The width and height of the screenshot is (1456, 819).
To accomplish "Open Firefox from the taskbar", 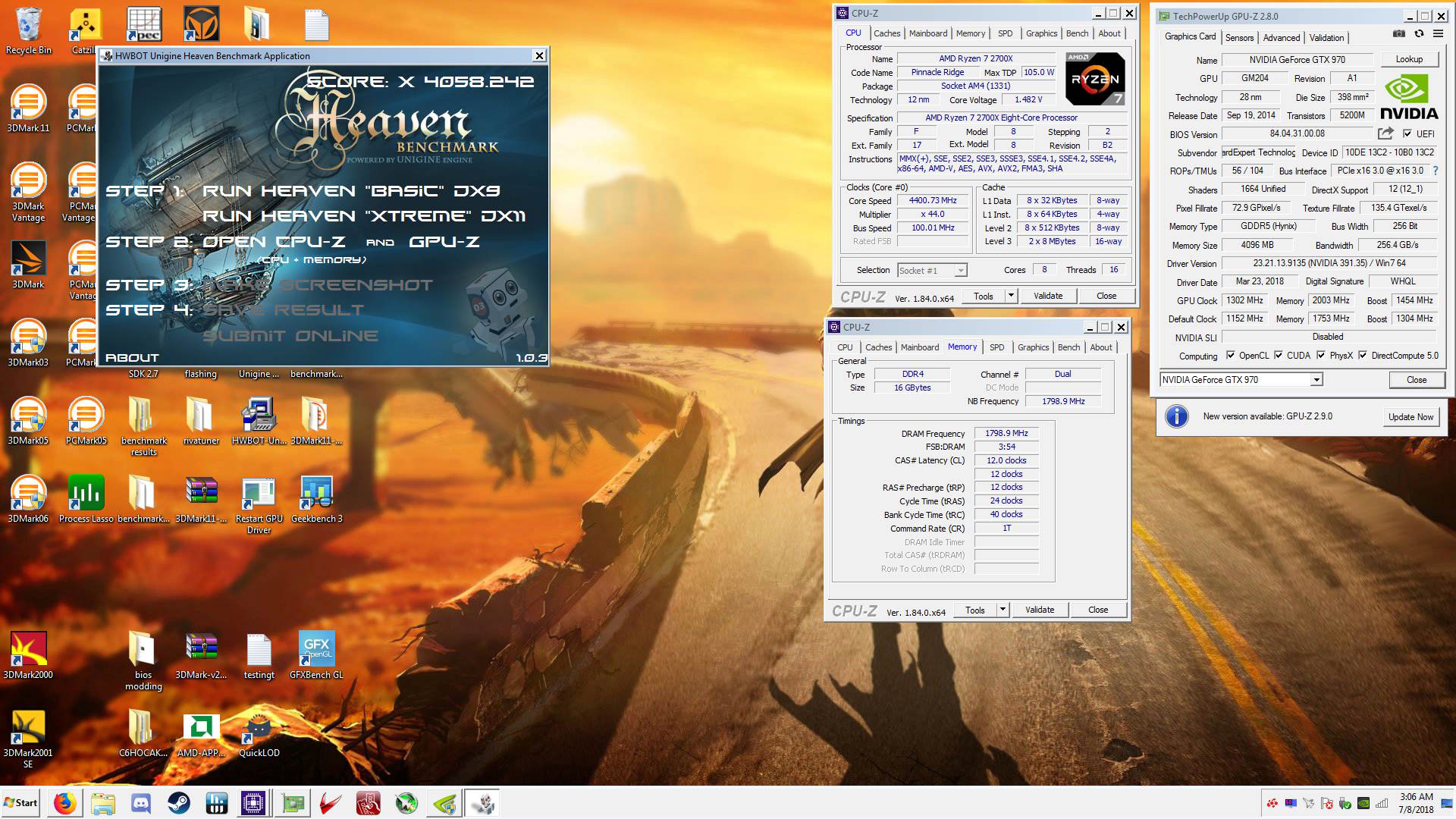I will [64, 803].
